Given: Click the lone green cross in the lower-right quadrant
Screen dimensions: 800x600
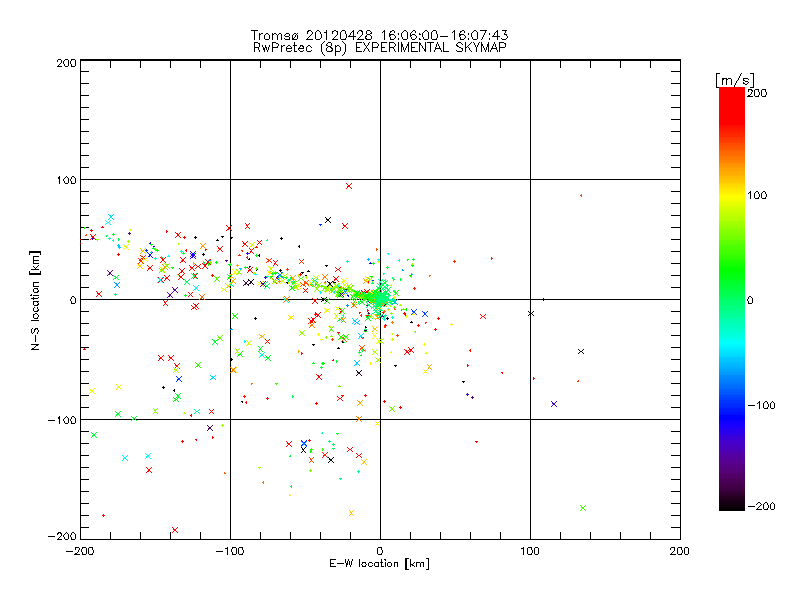Looking at the screenshot, I should tap(583, 508).
